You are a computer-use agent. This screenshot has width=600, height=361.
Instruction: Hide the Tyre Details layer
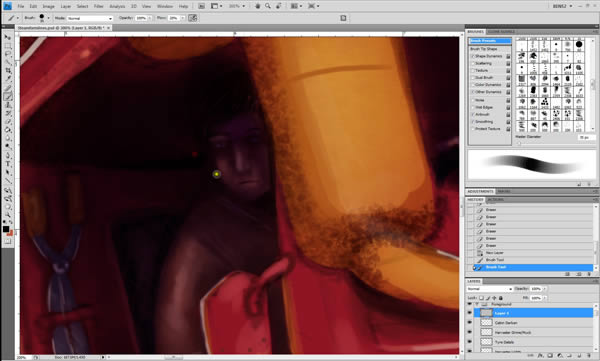470,342
